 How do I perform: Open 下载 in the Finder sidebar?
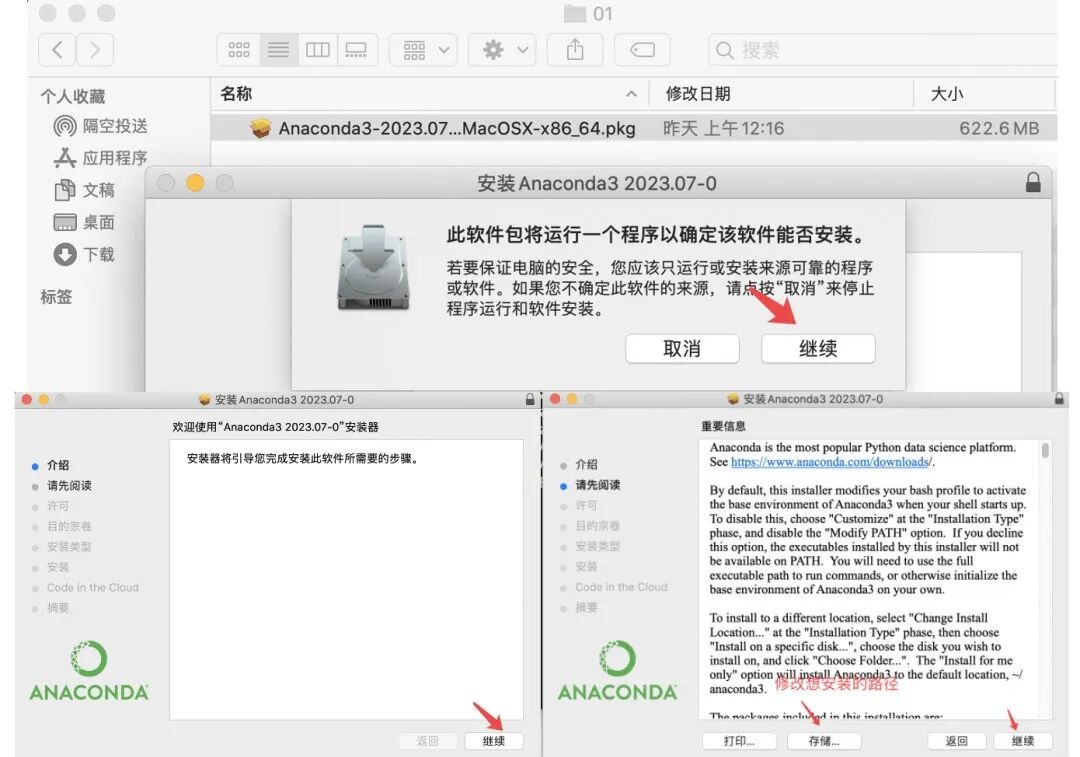tap(84, 255)
